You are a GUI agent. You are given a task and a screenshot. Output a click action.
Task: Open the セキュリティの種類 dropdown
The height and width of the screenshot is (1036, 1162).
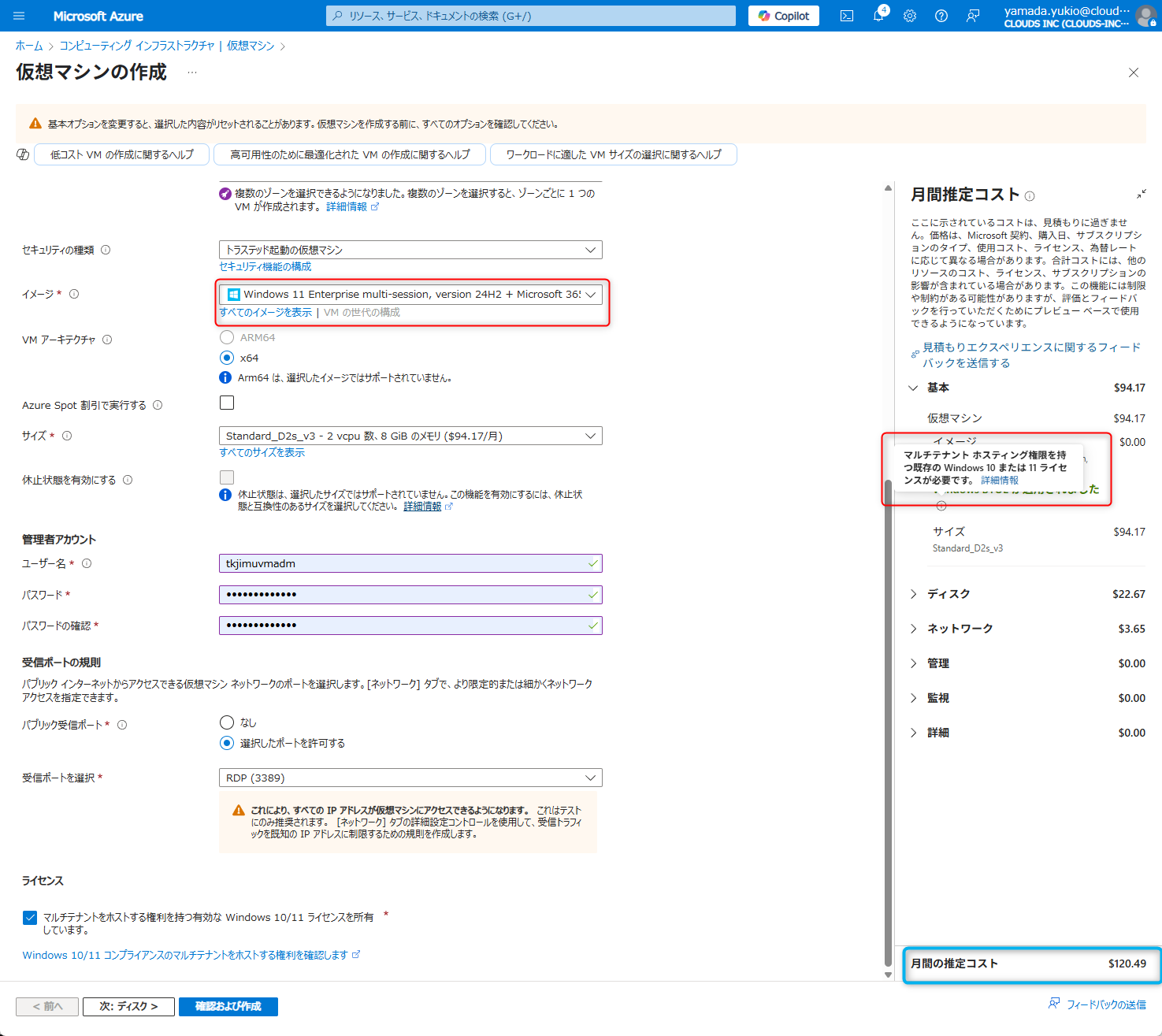[x=410, y=250]
